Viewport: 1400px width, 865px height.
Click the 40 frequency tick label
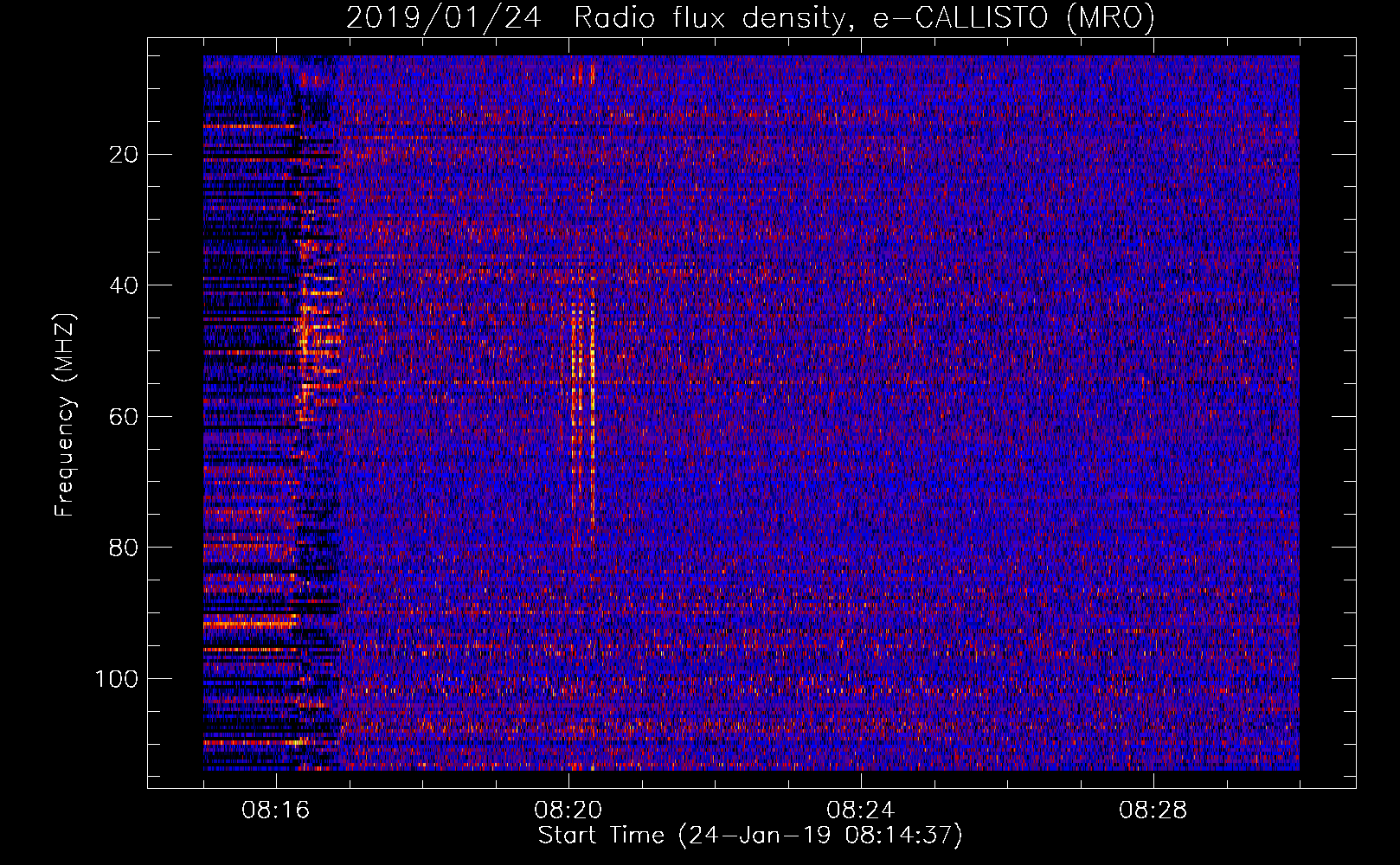point(125,285)
